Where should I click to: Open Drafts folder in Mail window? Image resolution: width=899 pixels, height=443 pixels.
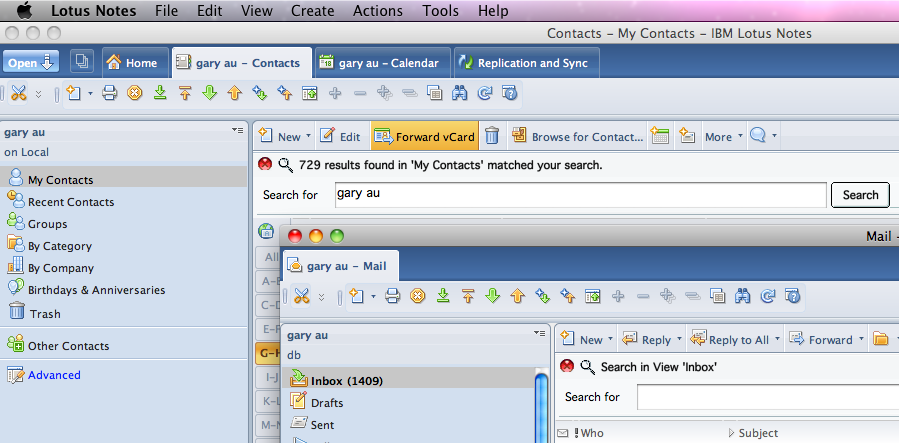point(327,403)
